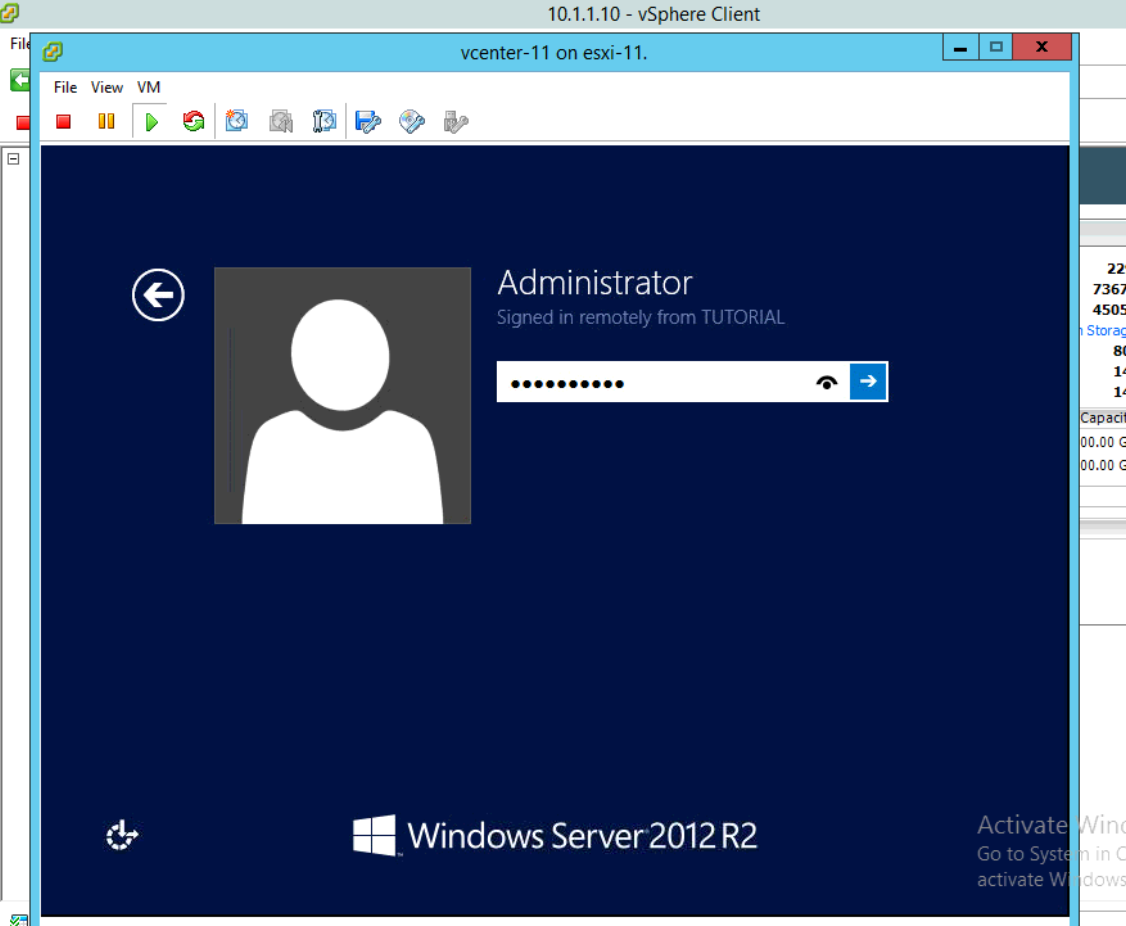
Task: Revert to the current snapshot
Action: click(x=280, y=121)
